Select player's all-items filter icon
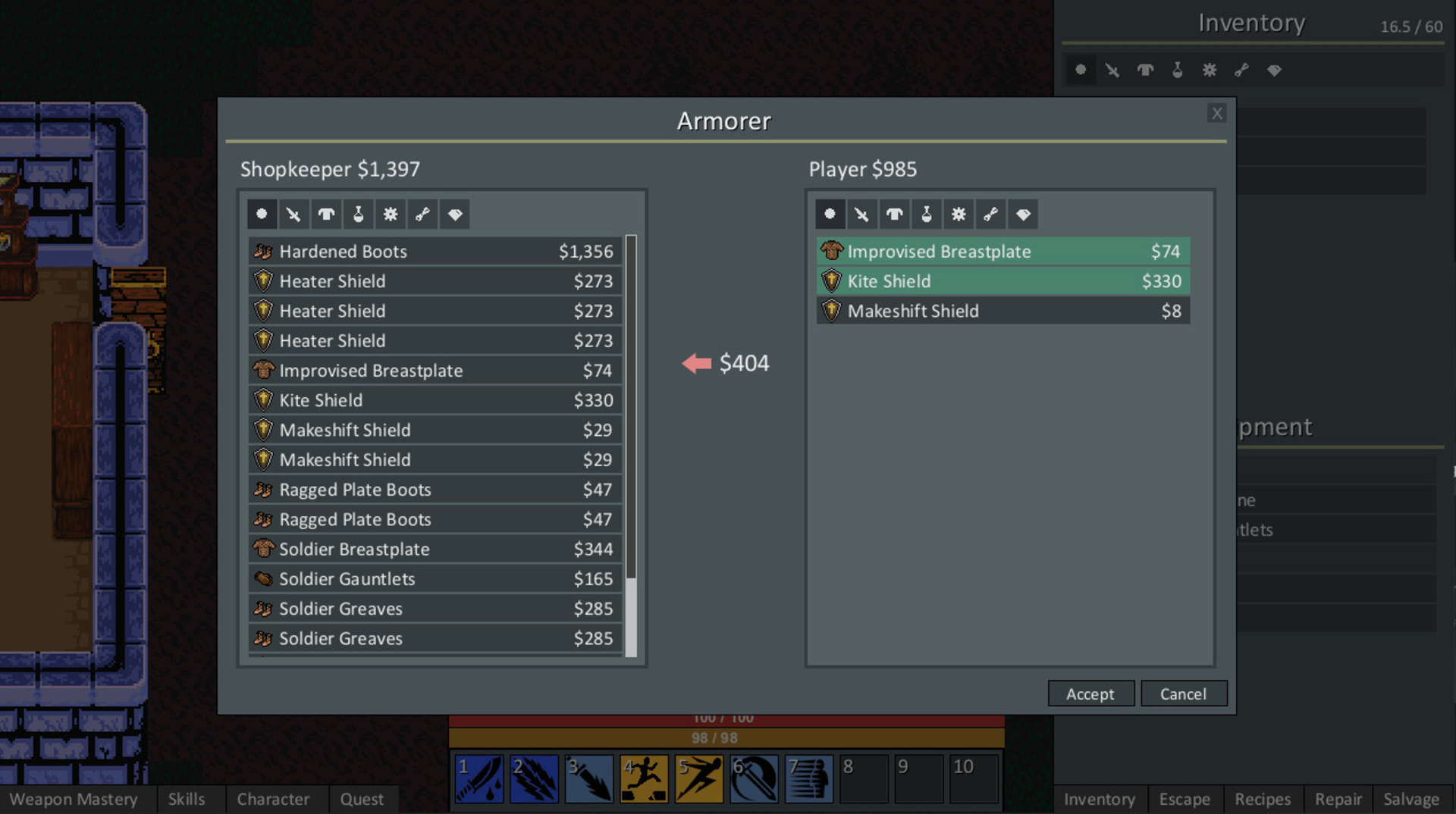The height and width of the screenshot is (814, 1456). (x=830, y=214)
